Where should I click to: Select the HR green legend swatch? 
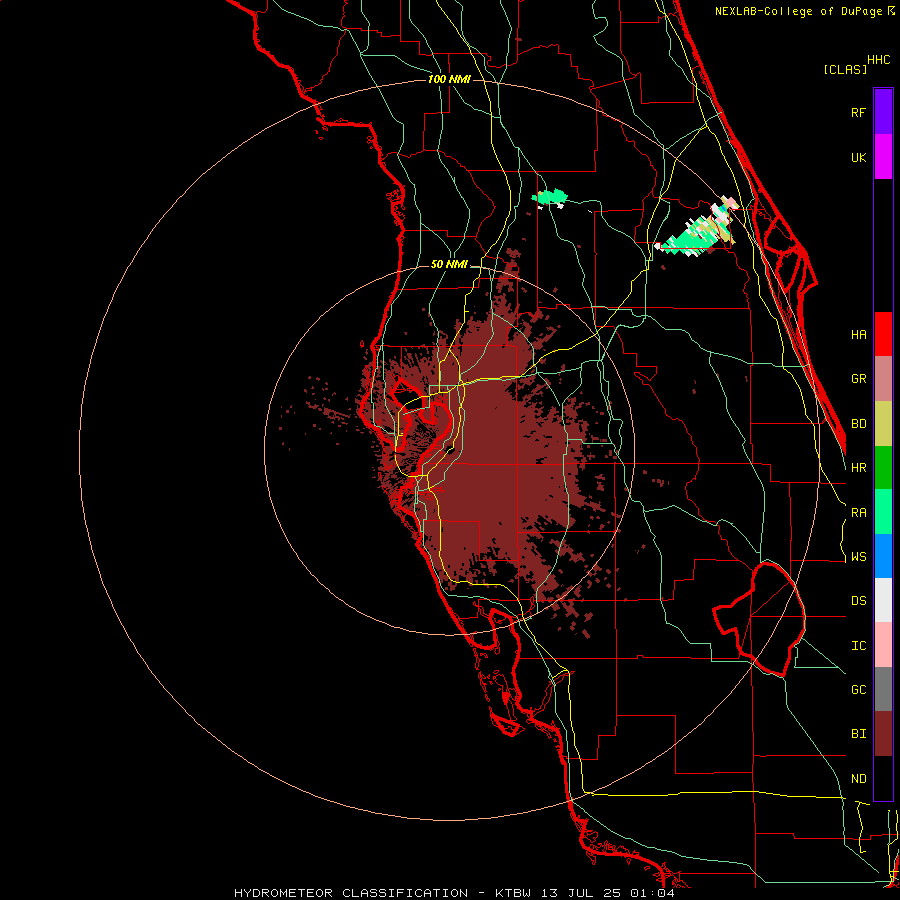click(x=883, y=468)
